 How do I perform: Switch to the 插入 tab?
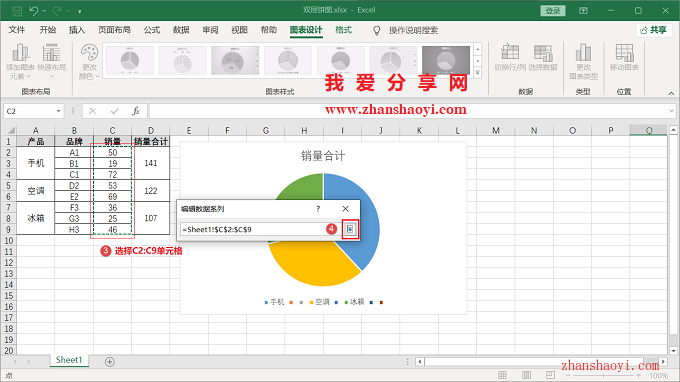click(x=77, y=30)
